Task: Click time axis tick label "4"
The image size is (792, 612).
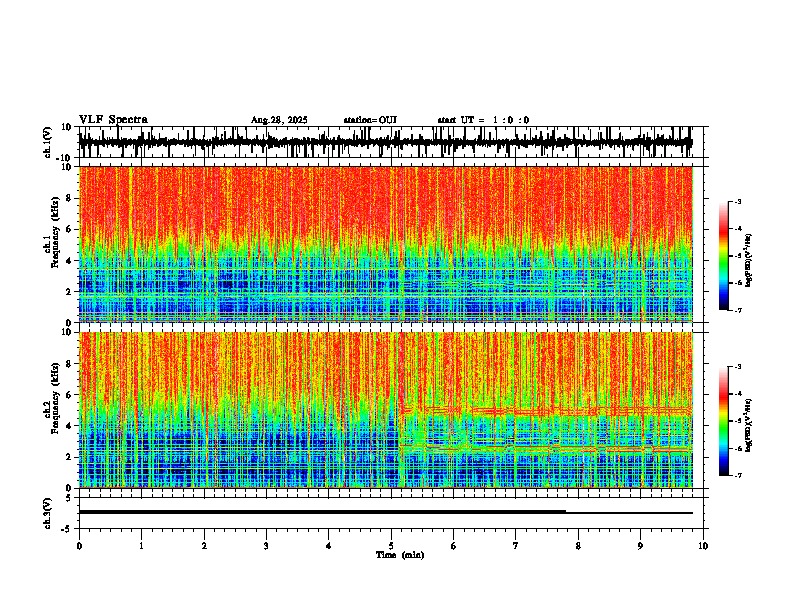Action: point(329,546)
